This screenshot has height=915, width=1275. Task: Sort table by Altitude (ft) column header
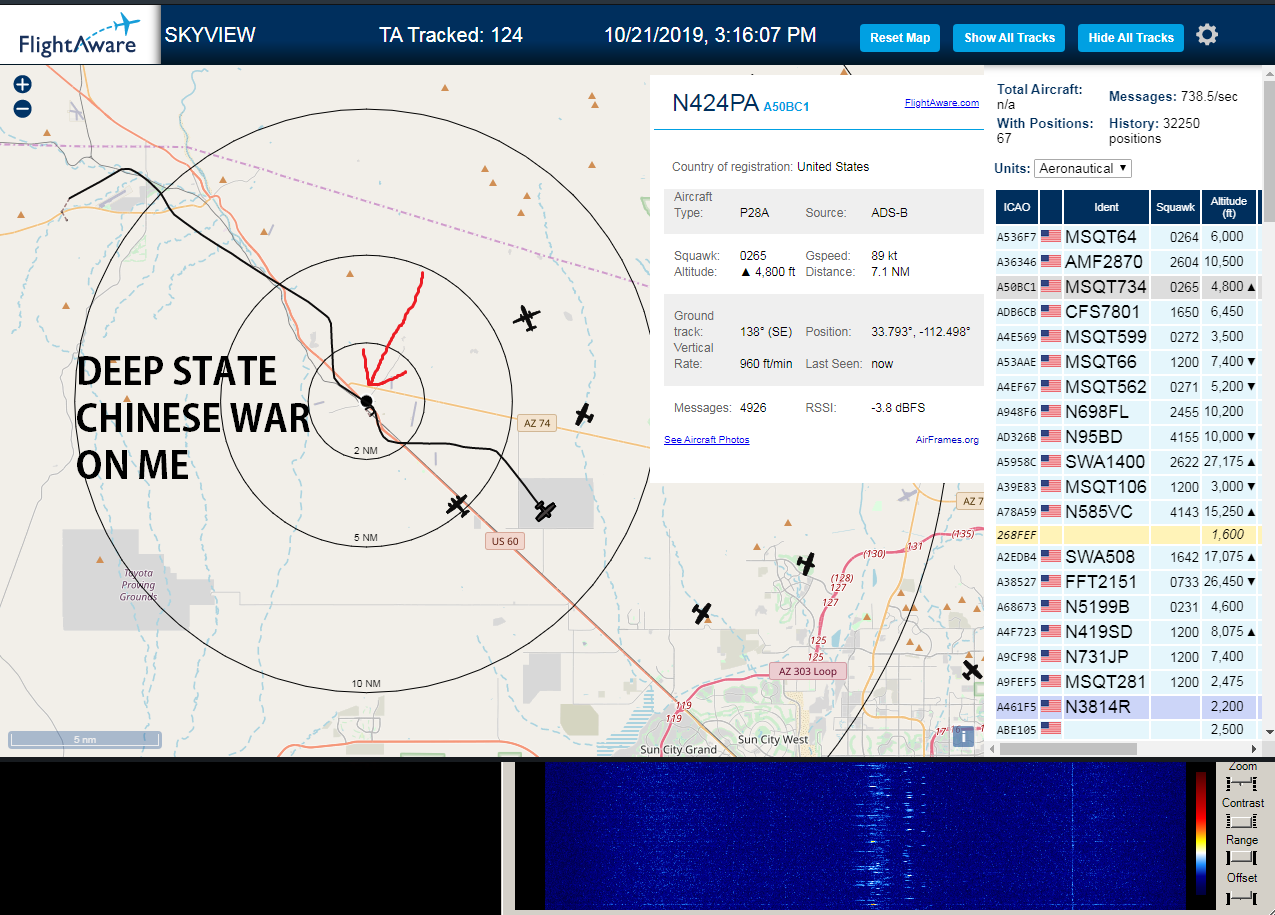click(x=1229, y=207)
